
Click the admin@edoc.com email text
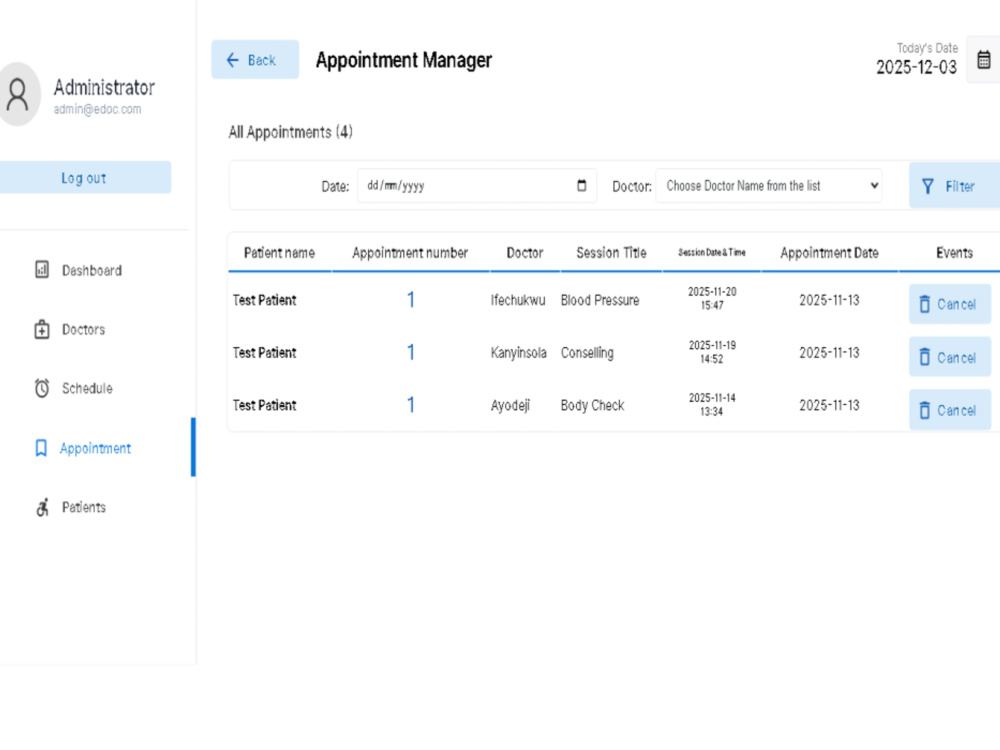click(x=98, y=109)
